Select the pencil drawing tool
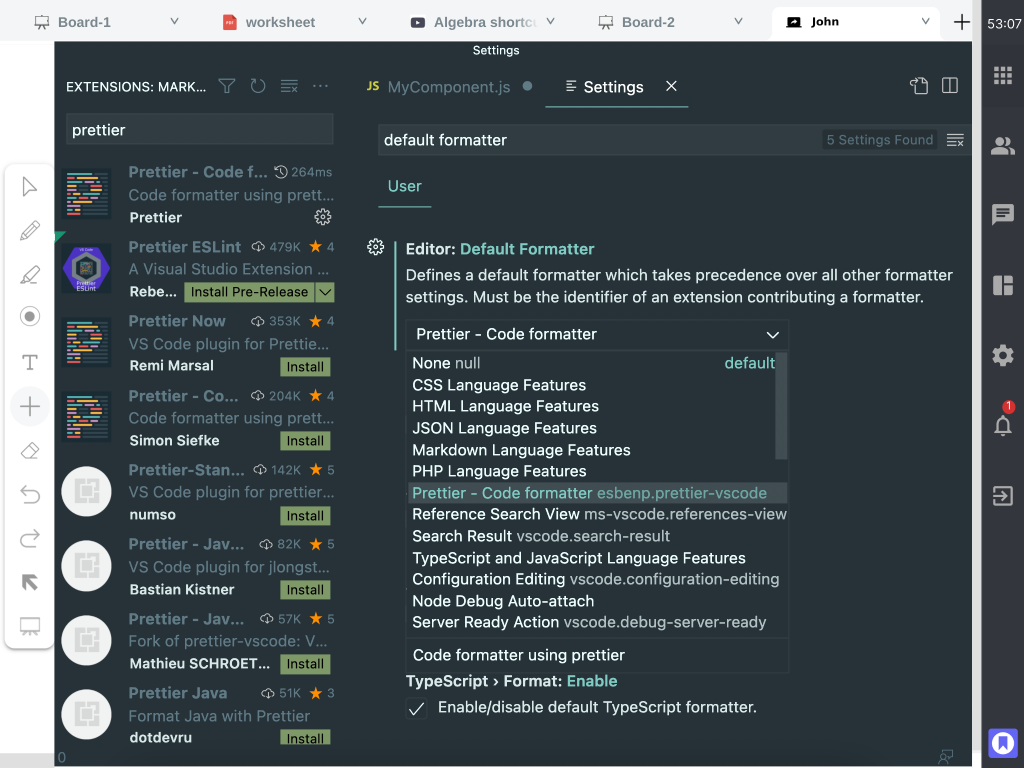Image resolution: width=1024 pixels, height=768 pixels. point(30,231)
